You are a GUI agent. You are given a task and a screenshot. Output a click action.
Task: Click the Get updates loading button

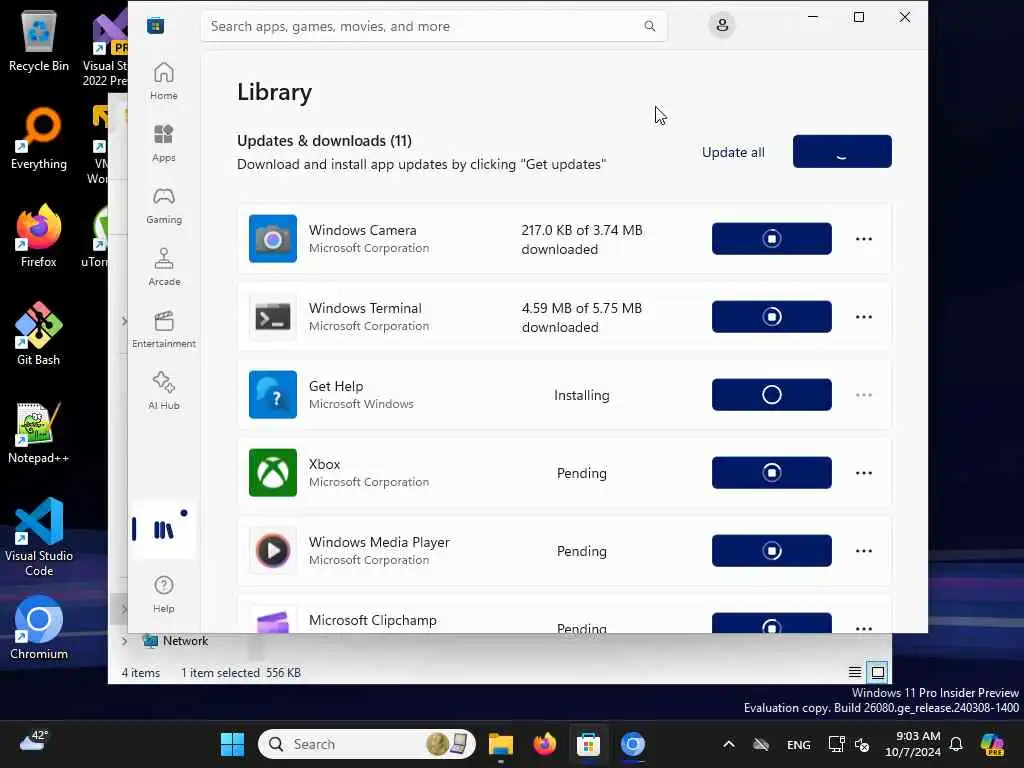tap(842, 152)
